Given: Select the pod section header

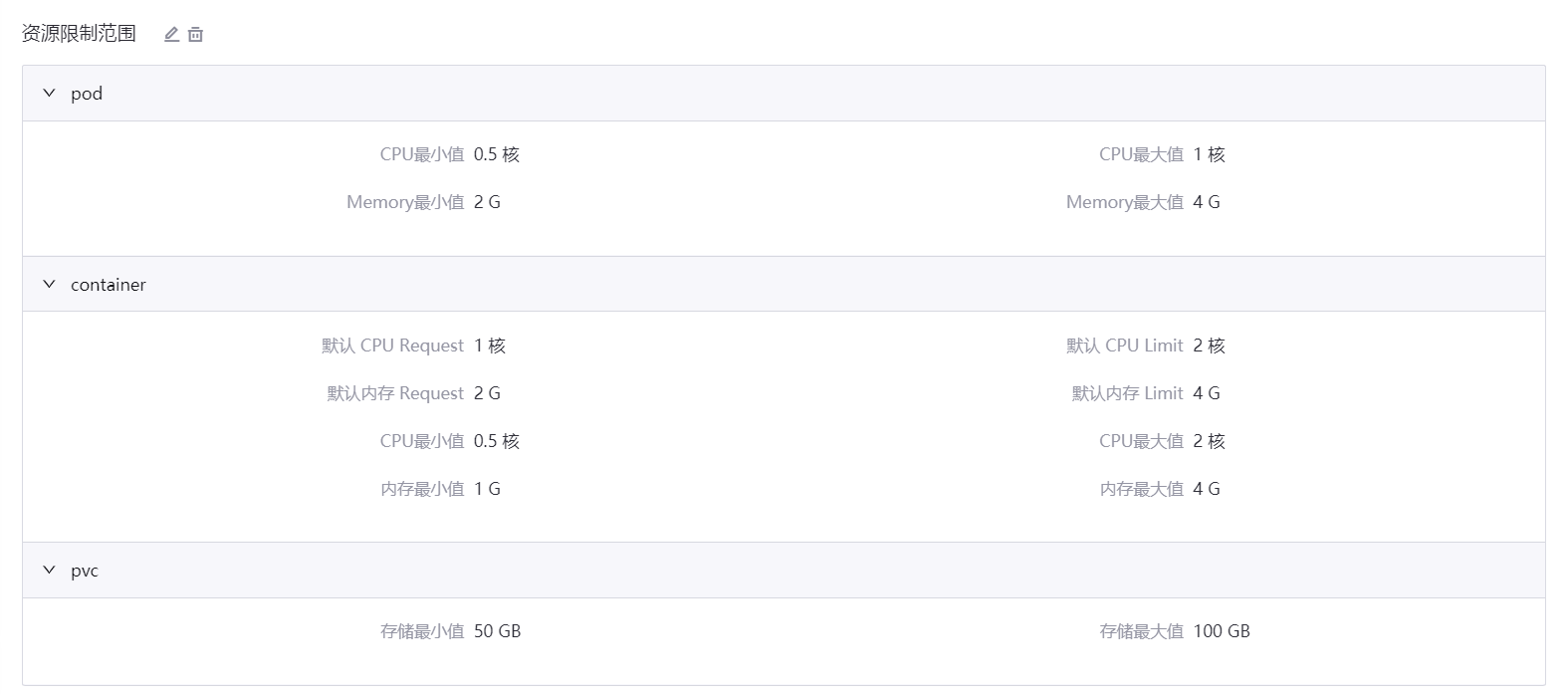Looking at the screenshot, I should click(x=86, y=93).
